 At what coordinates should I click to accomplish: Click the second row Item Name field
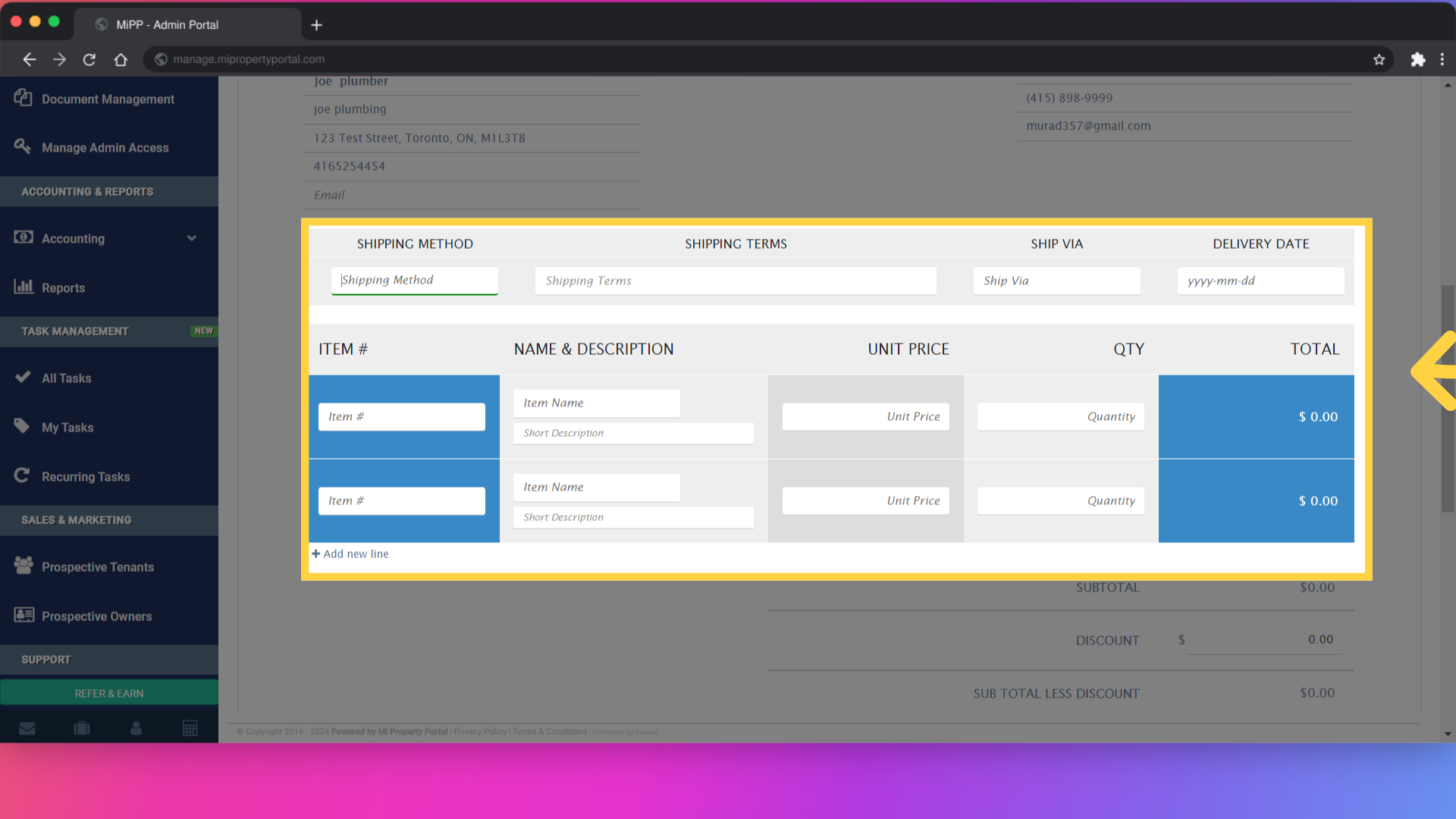tap(597, 487)
